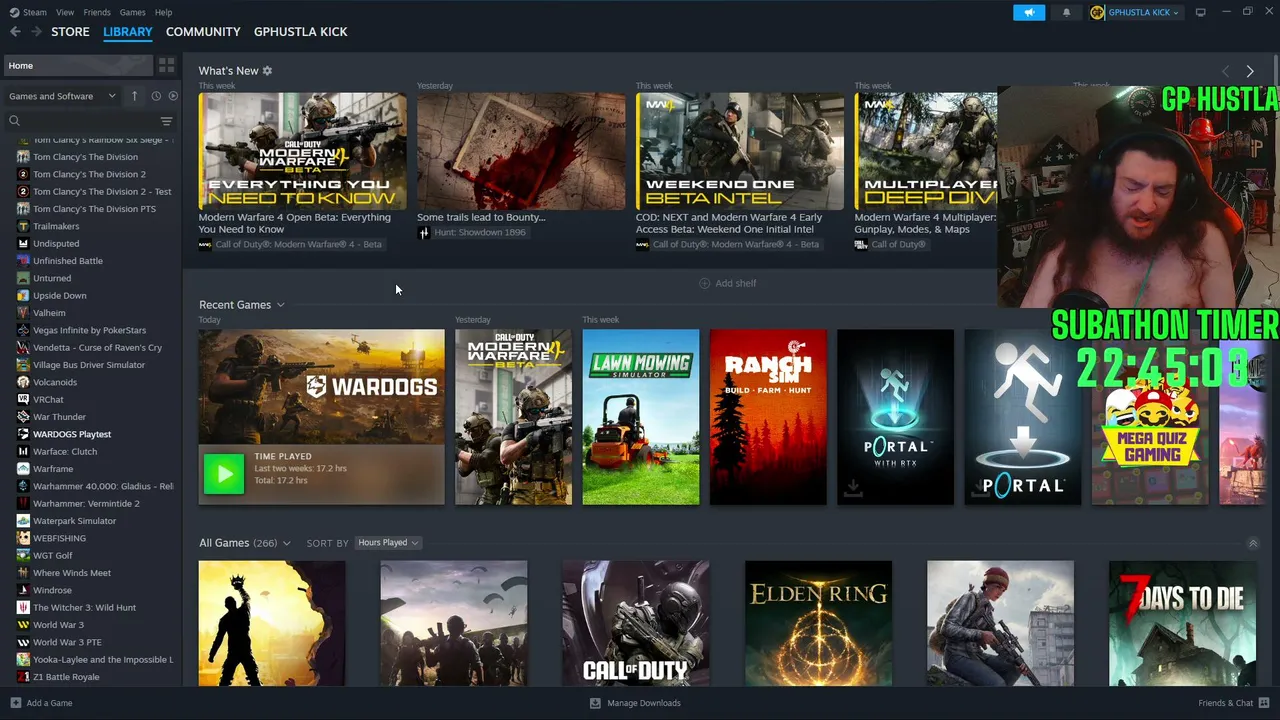Screen dimensions: 1280x720
Task: Open Elden Ring cover in All Games
Action: coord(818,624)
